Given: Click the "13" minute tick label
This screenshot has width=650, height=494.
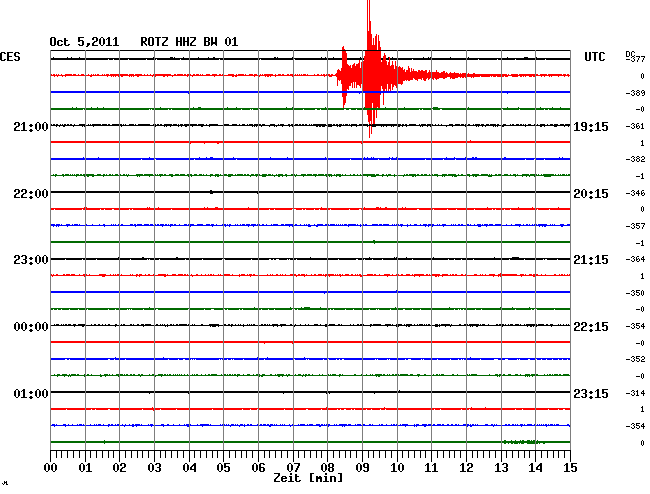Looking at the screenshot, I should (x=501, y=468).
